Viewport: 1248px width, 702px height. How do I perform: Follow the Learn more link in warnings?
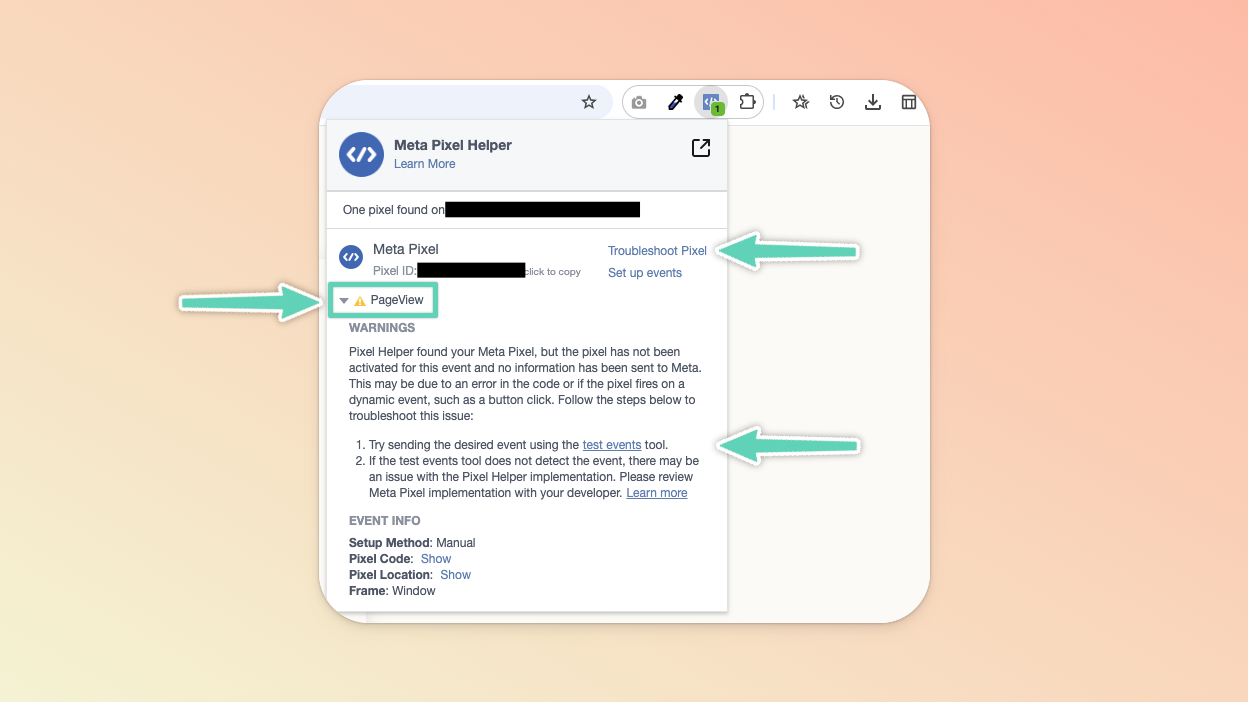[657, 493]
